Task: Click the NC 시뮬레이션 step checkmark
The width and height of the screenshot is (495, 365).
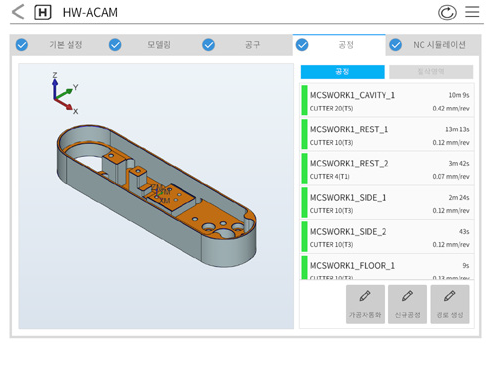Action: point(395,45)
